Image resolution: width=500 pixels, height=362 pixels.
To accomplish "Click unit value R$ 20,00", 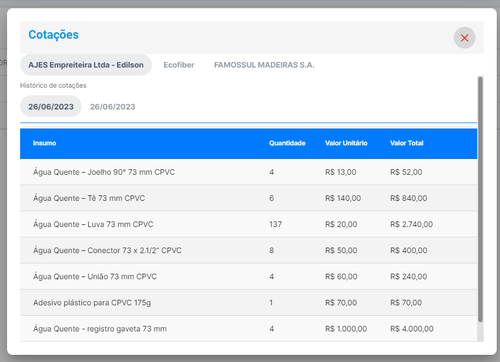I will (341, 224).
